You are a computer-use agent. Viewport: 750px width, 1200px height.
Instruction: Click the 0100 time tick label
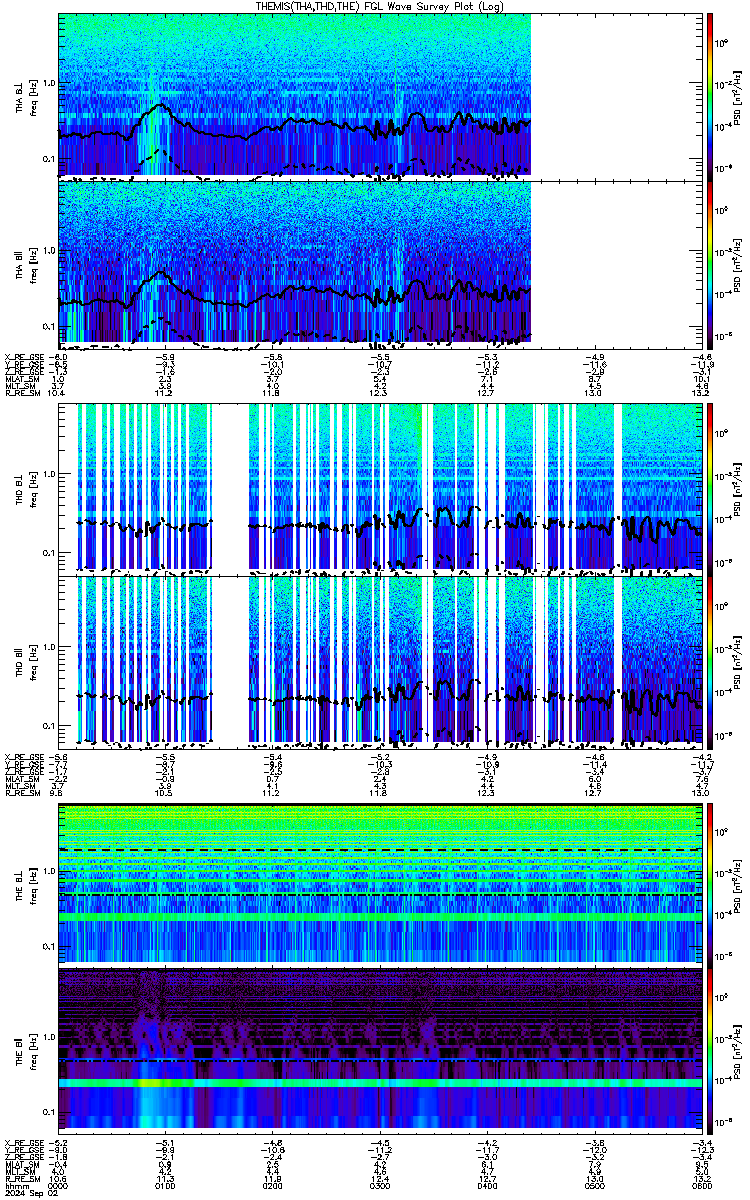pyautogui.click(x=165, y=1186)
